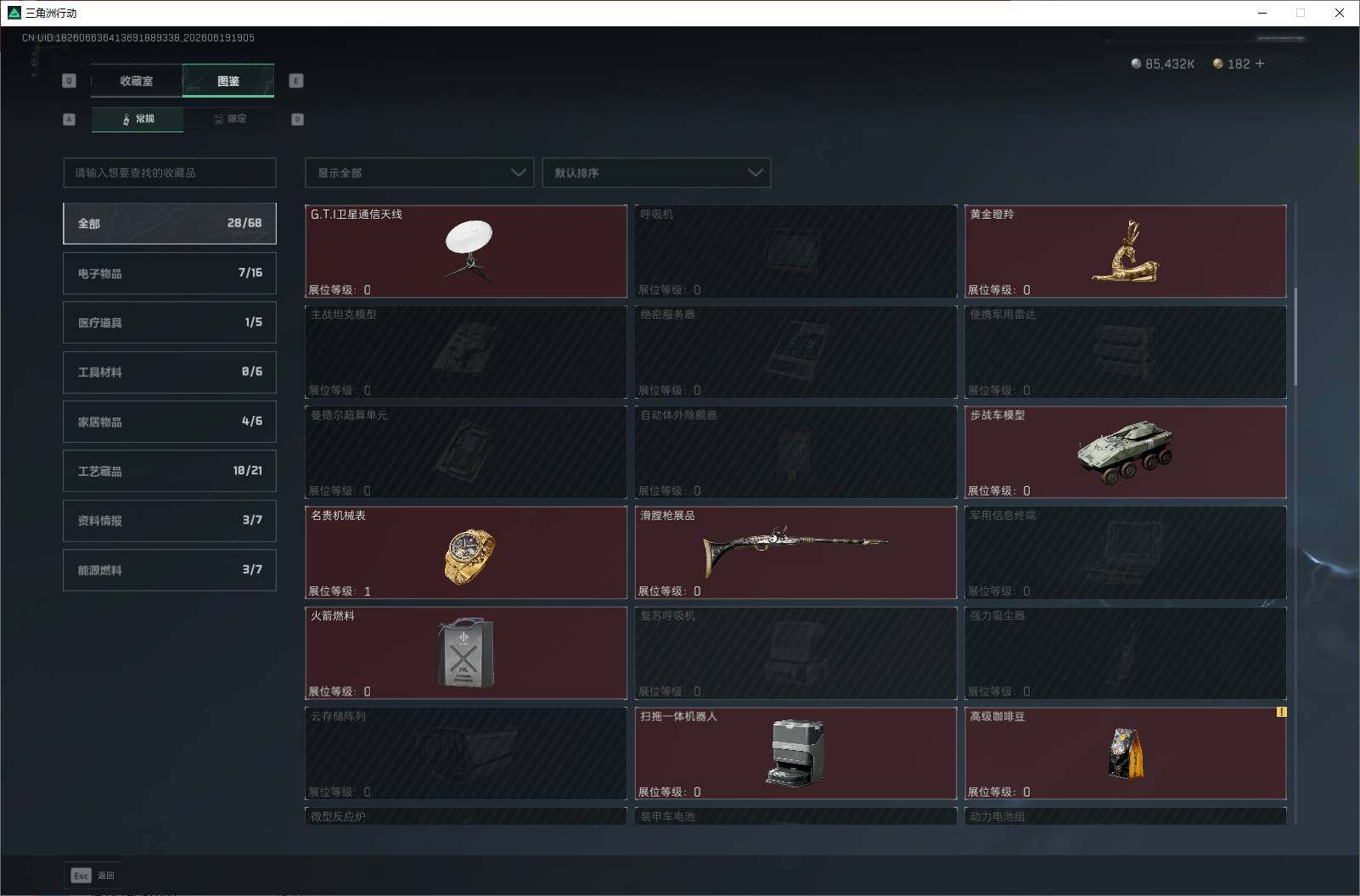
Task: Select the locked 自动体外除颤器 card
Action: click(x=795, y=452)
